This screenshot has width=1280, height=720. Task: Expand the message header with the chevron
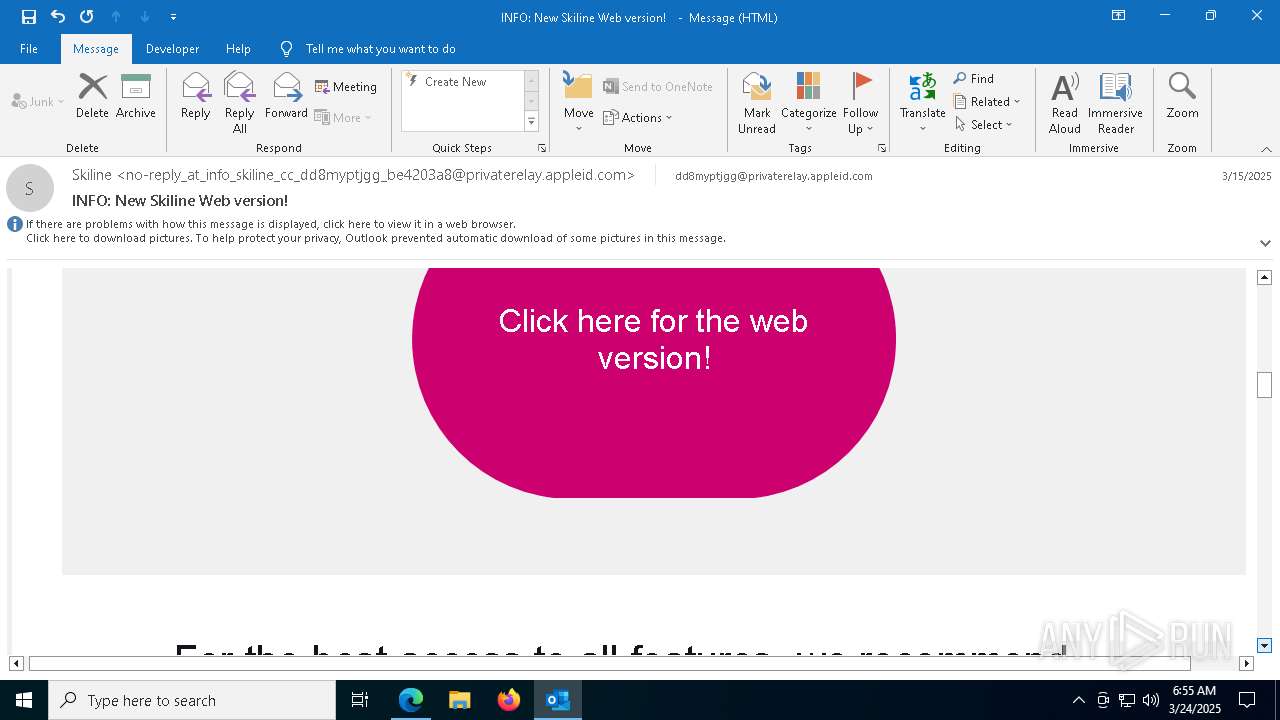coord(1265,243)
